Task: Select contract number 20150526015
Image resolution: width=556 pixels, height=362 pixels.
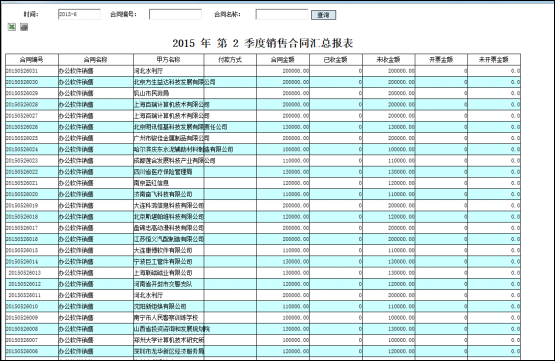Action: click(x=22, y=250)
